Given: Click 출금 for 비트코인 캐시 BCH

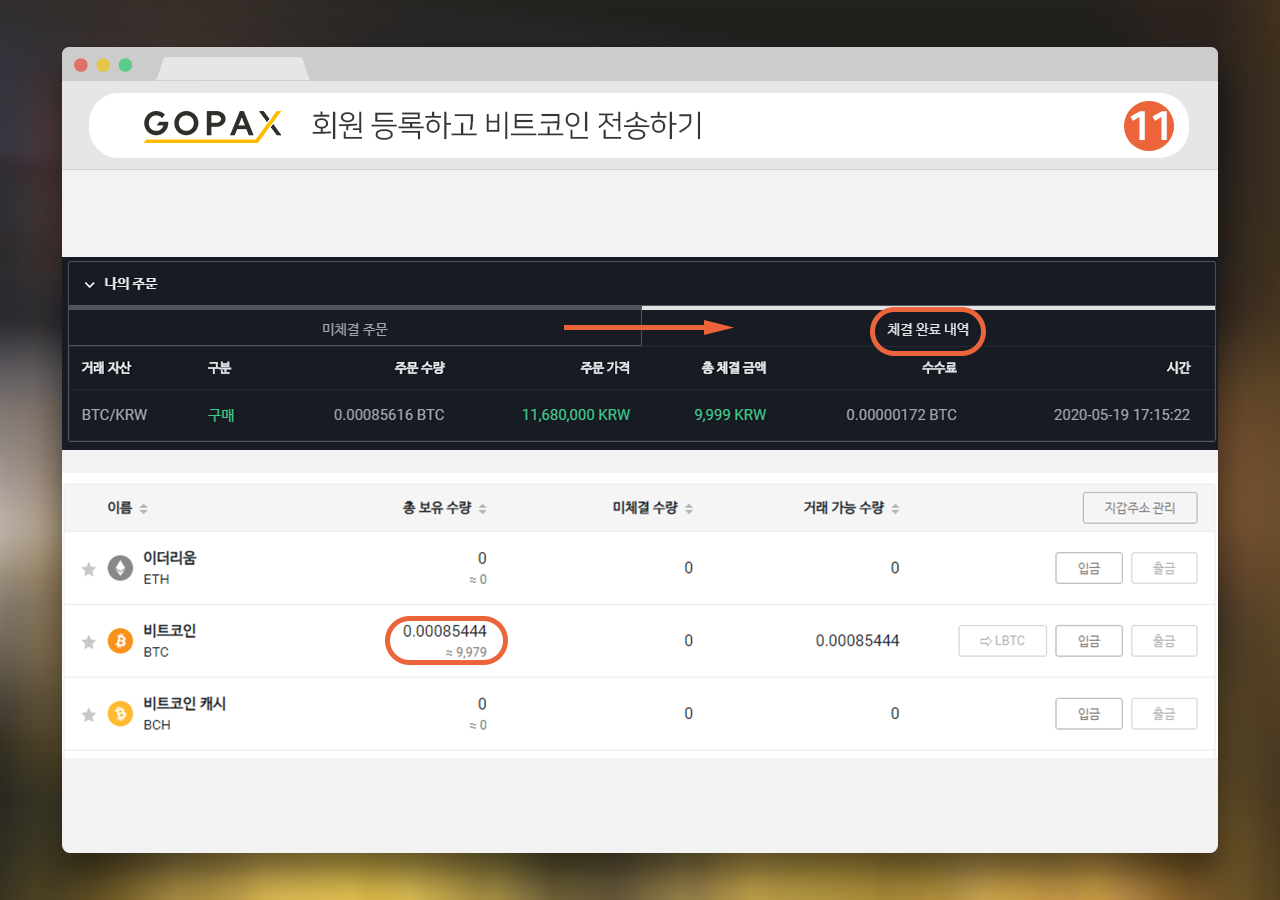Looking at the screenshot, I should tap(1164, 713).
